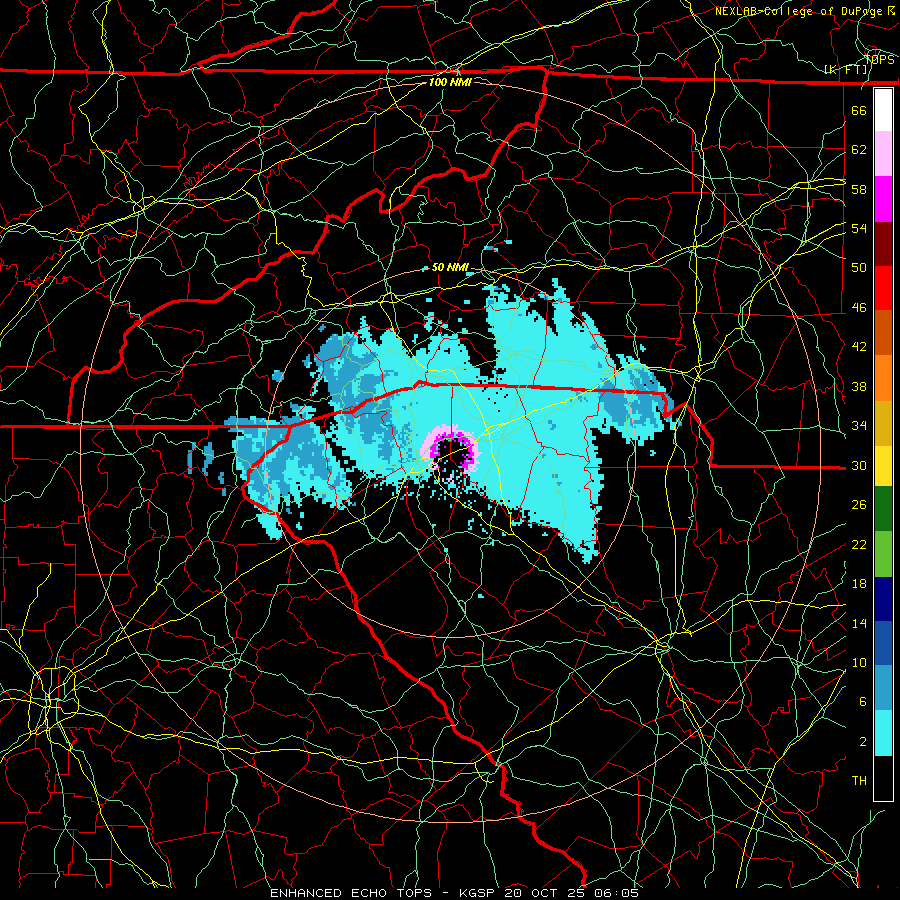Click the dark orange swatch near 42
Image resolution: width=900 pixels, height=900 pixels.
883,333
